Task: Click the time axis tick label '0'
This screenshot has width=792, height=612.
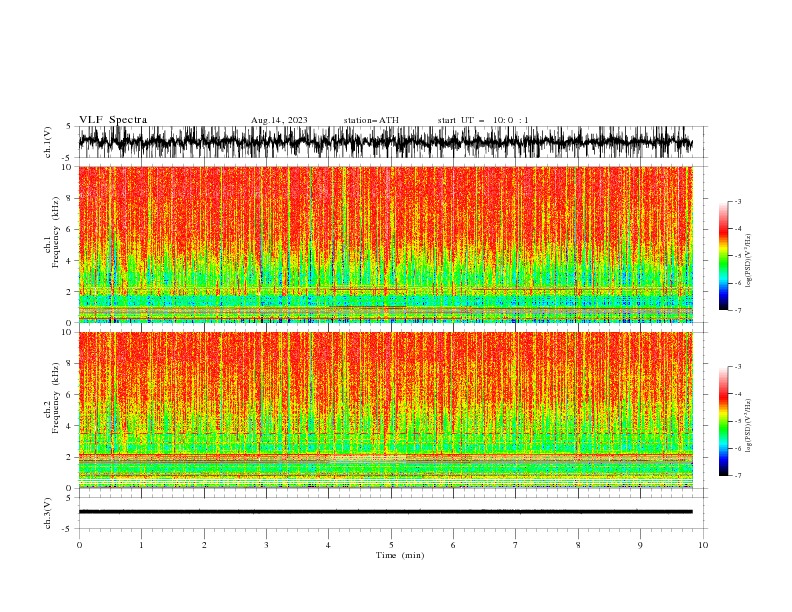Action: tap(79, 545)
